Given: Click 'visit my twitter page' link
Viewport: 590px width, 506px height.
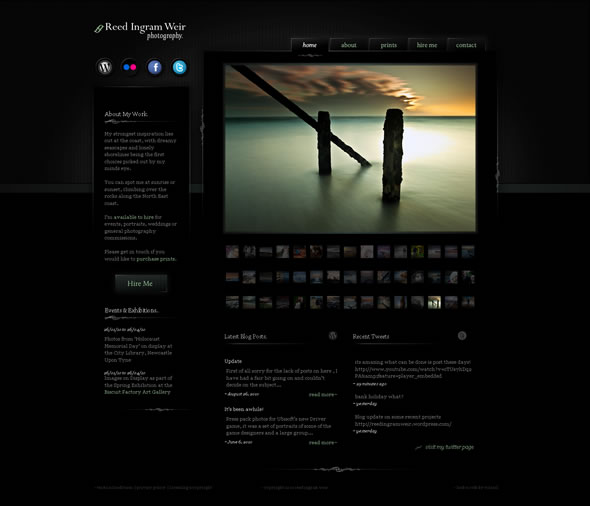Looking at the screenshot, I should (x=449, y=447).
